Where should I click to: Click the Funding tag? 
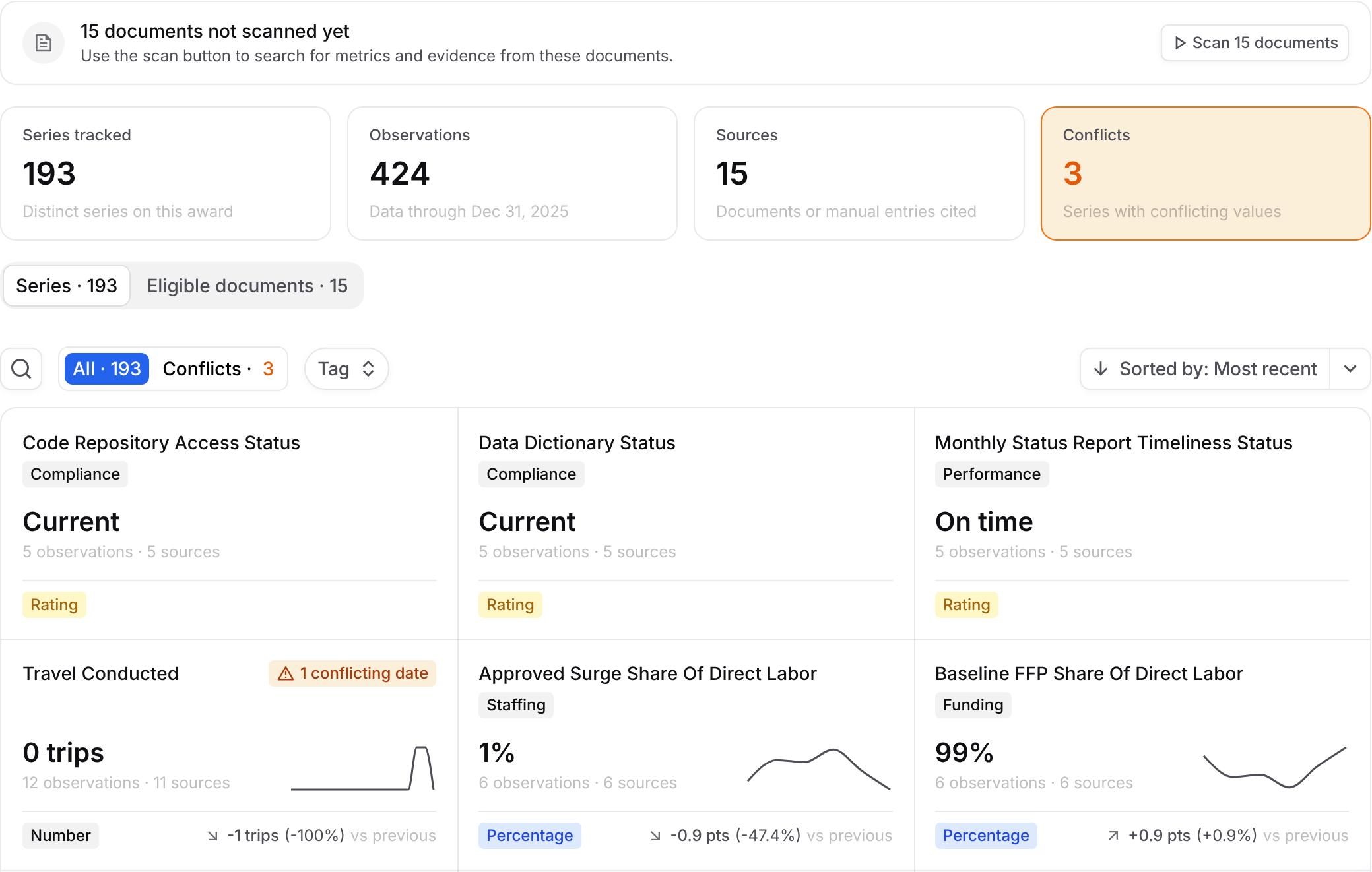point(973,705)
